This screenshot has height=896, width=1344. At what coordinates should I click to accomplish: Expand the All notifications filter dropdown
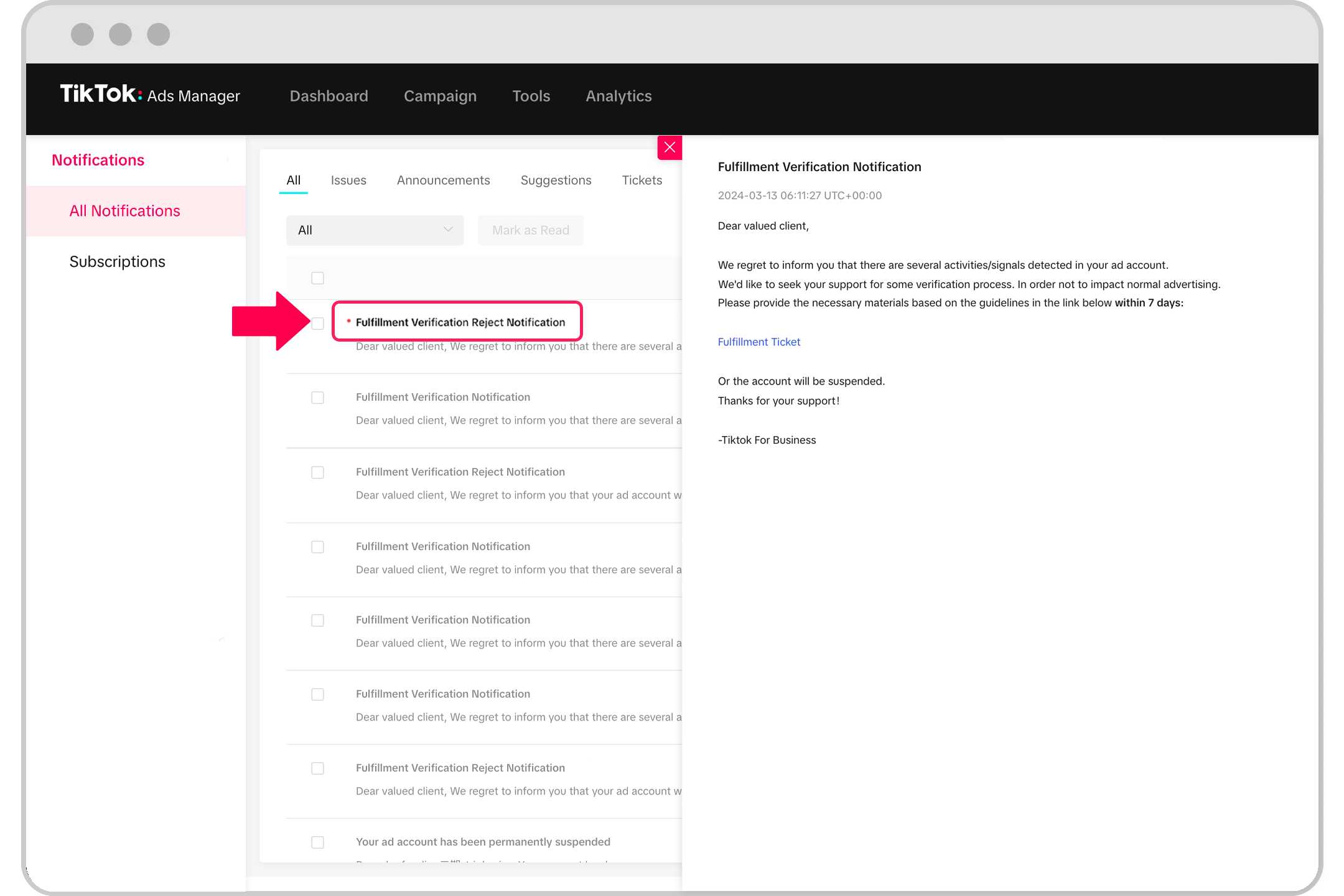tap(375, 230)
